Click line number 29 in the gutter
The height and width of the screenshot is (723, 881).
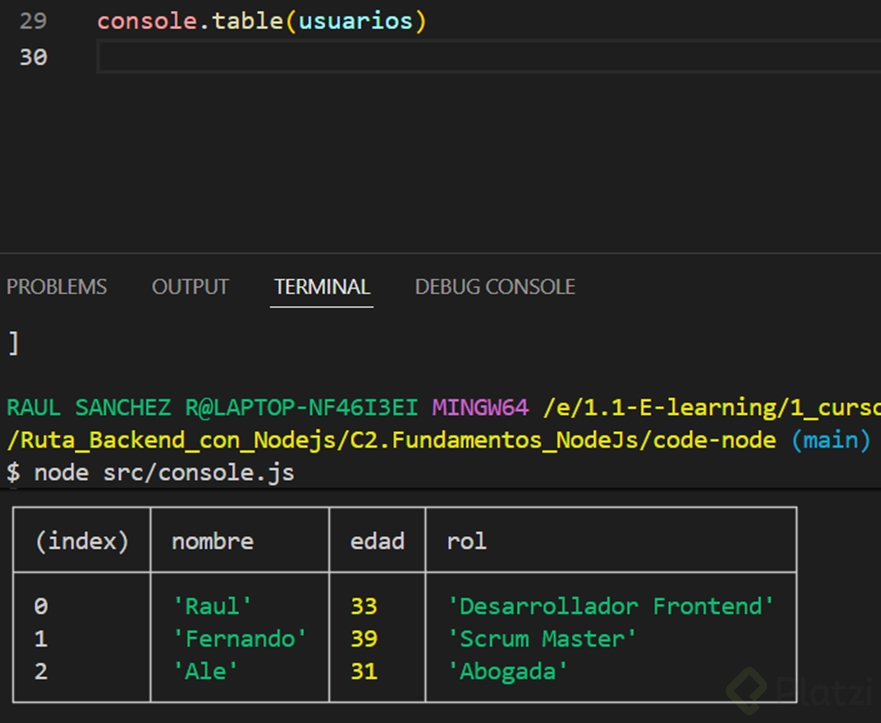[33, 21]
